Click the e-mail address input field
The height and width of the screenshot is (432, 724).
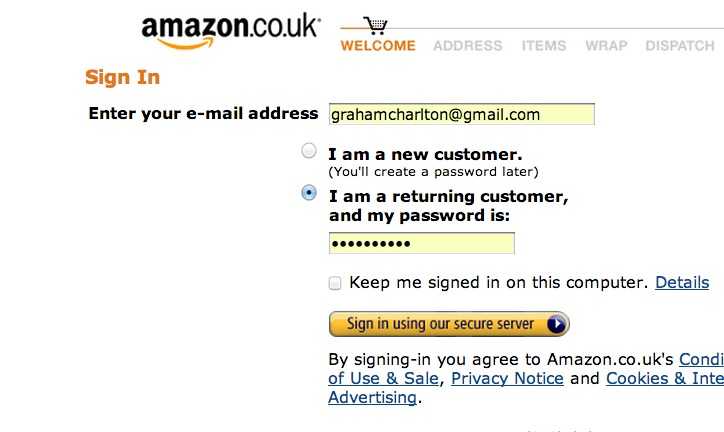tap(461, 114)
